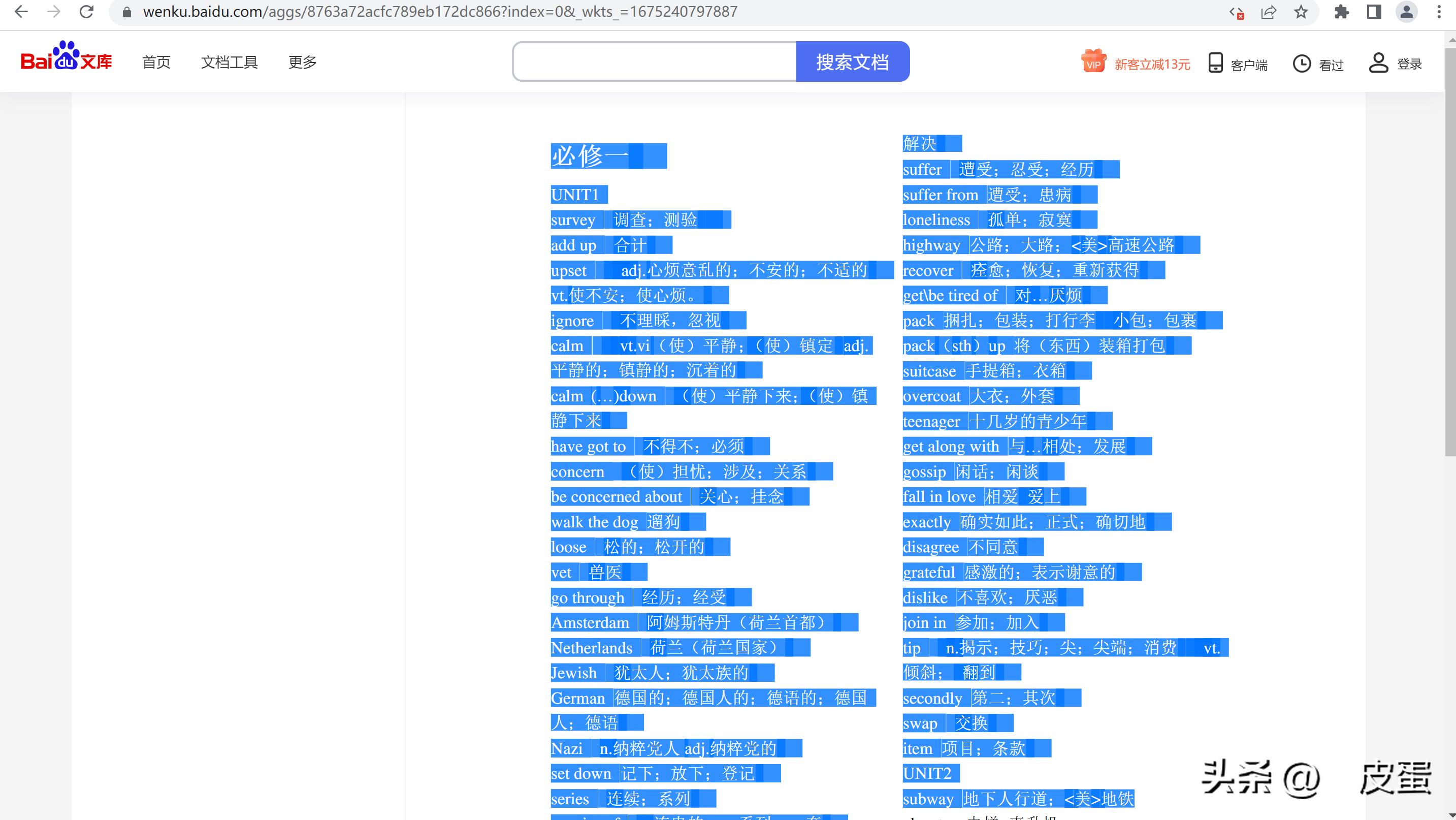Click the word 'upset'
The width and height of the screenshot is (1456, 820).
coord(569,270)
